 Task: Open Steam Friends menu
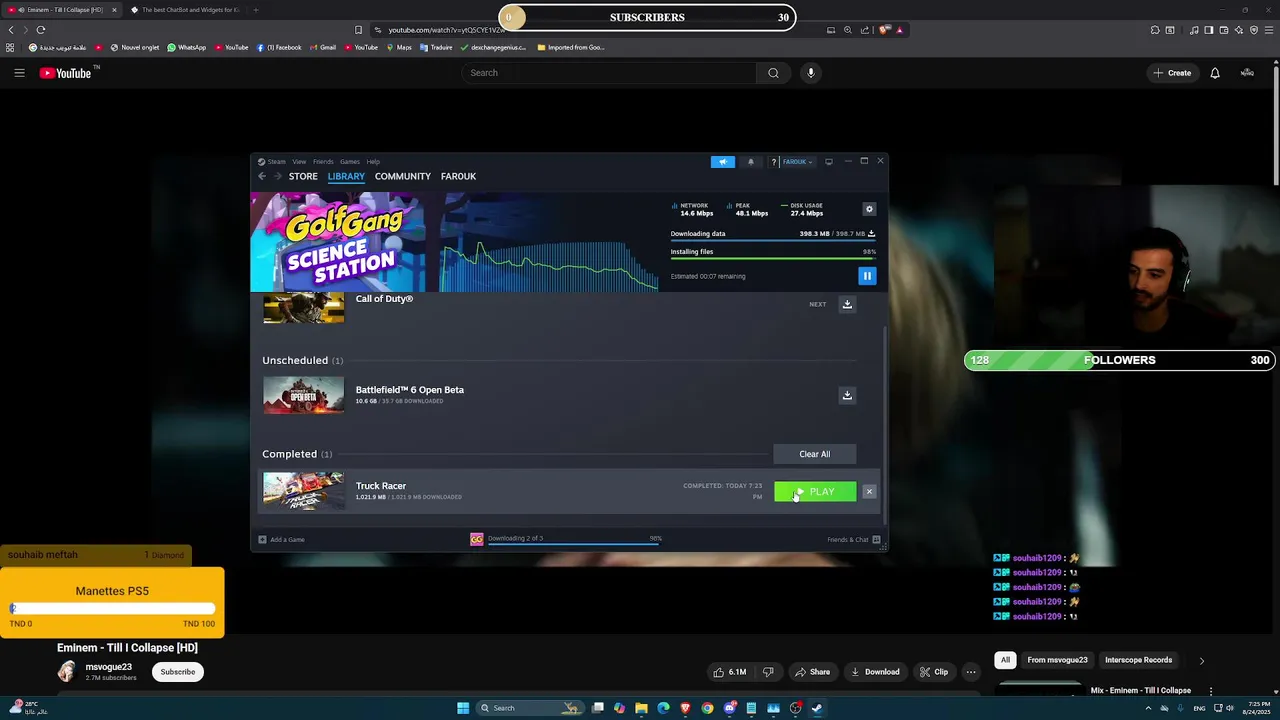coord(323,162)
